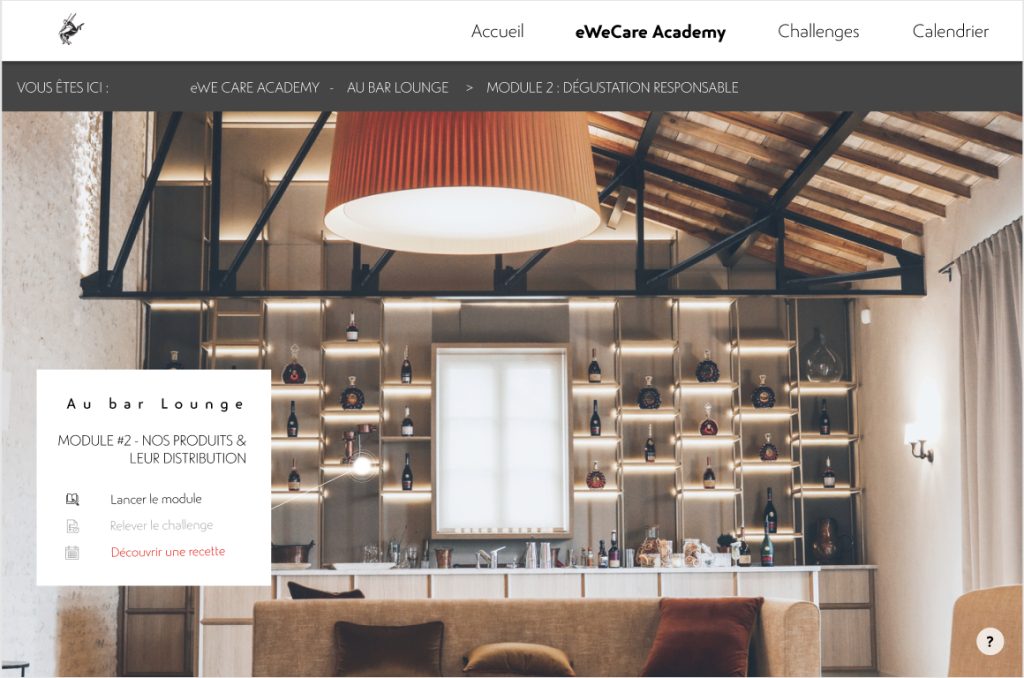This screenshot has width=1024, height=678.
Task: Click the Lancer le module link
Action: 156,499
